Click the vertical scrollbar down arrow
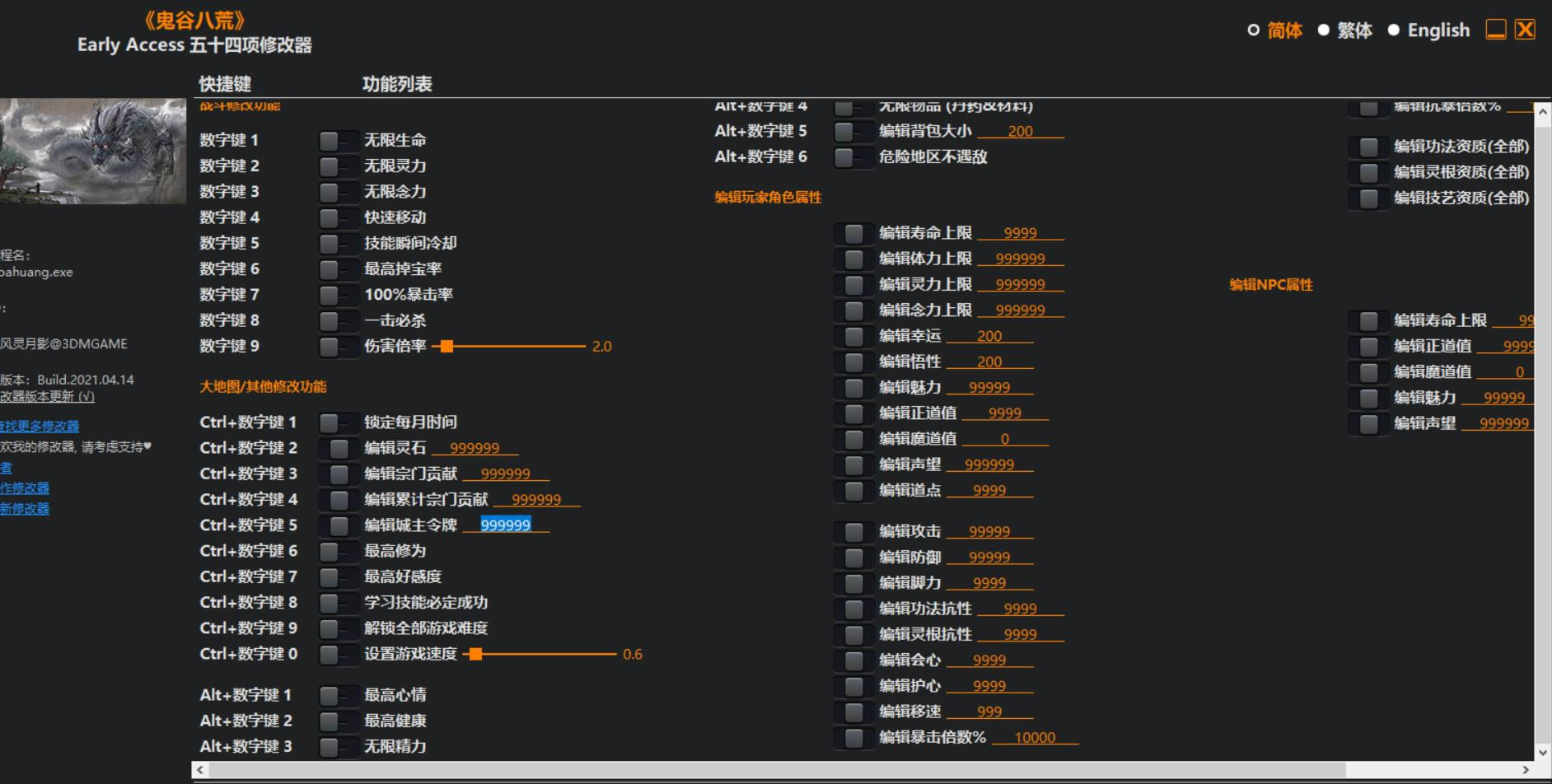1552x784 pixels. 1542,752
